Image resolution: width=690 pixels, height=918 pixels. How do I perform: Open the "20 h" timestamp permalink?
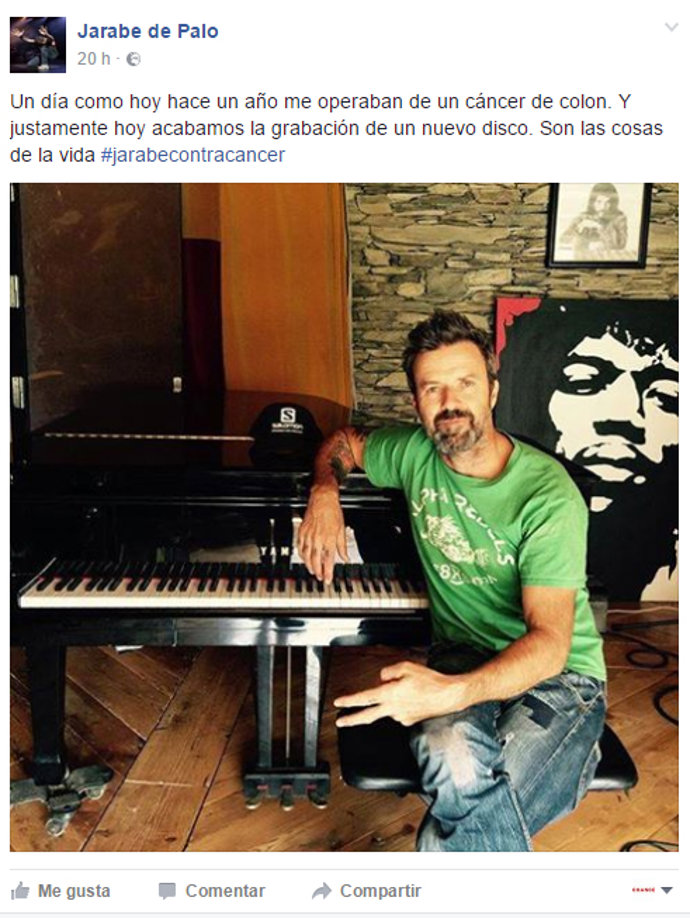pyautogui.click(x=93, y=59)
